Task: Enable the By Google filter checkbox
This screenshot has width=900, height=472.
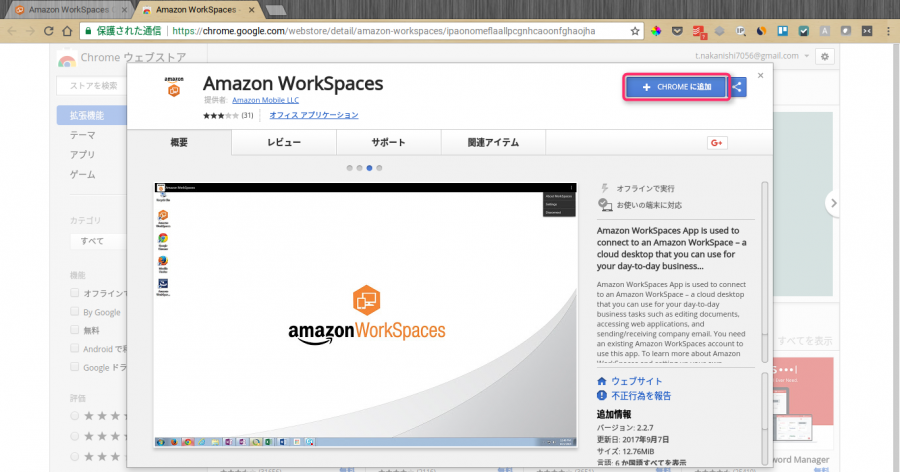Action: [x=75, y=311]
